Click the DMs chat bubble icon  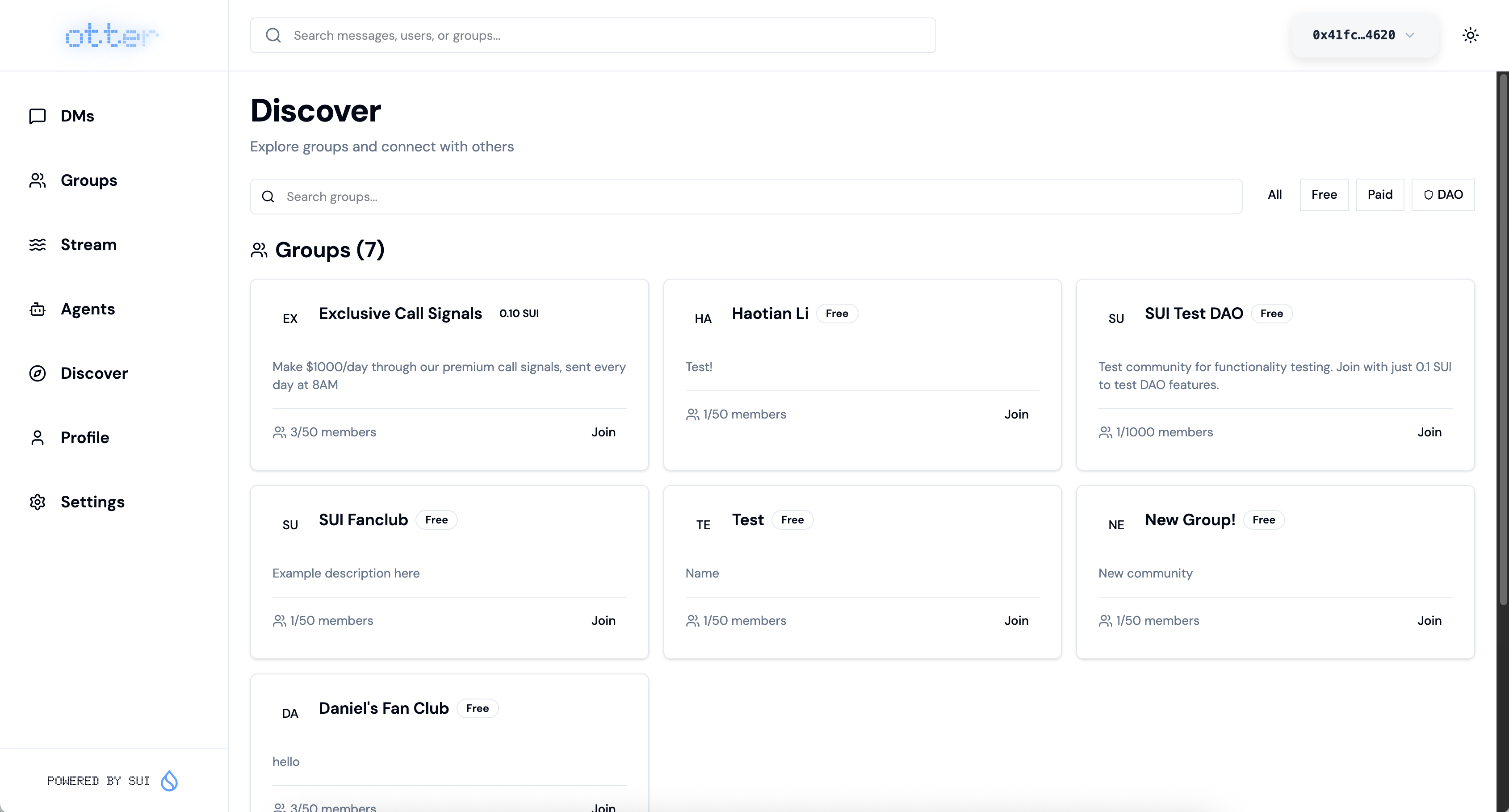(38, 116)
